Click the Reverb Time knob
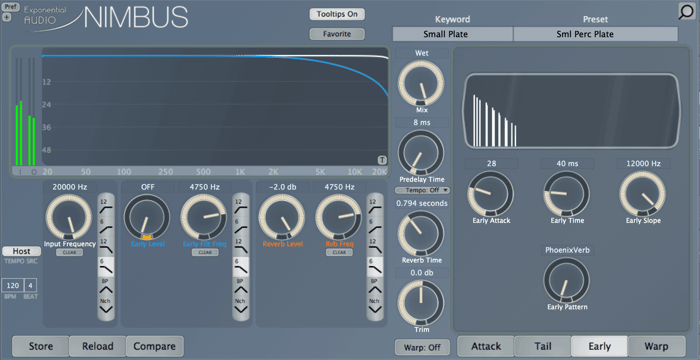 [421, 234]
